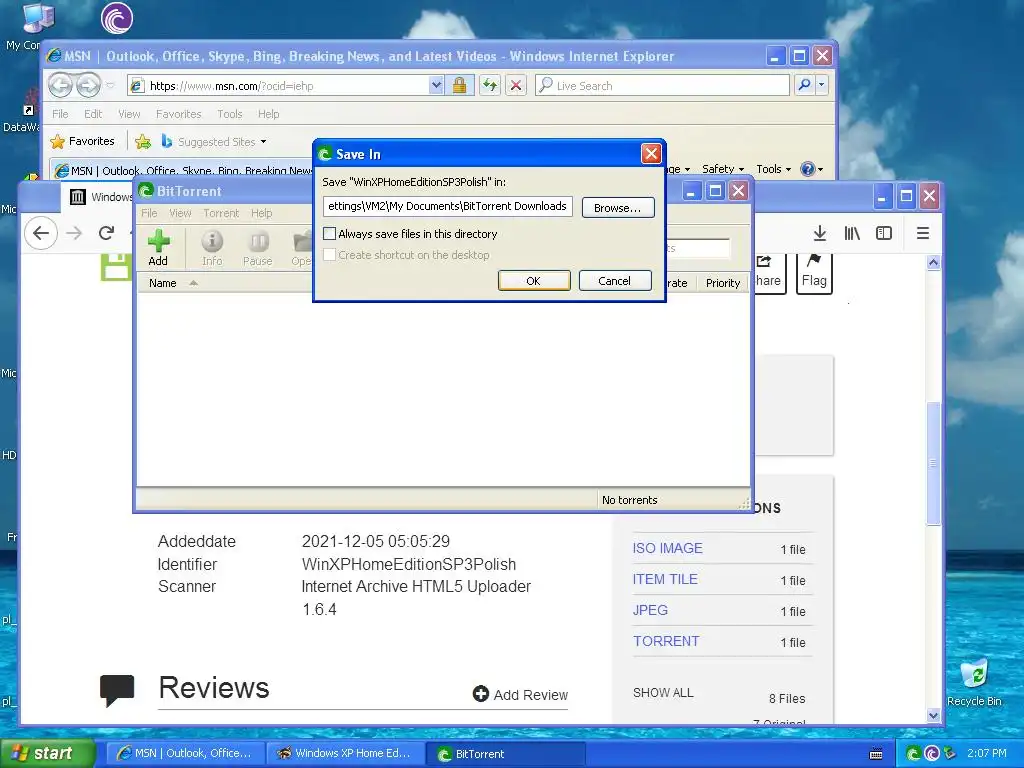Open the IE Edit menu
This screenshot has width=1024, height=768.
pos(93,114)
